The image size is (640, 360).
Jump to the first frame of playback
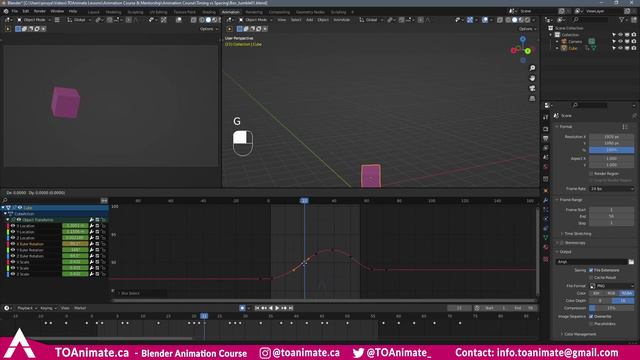coord(257,308)
